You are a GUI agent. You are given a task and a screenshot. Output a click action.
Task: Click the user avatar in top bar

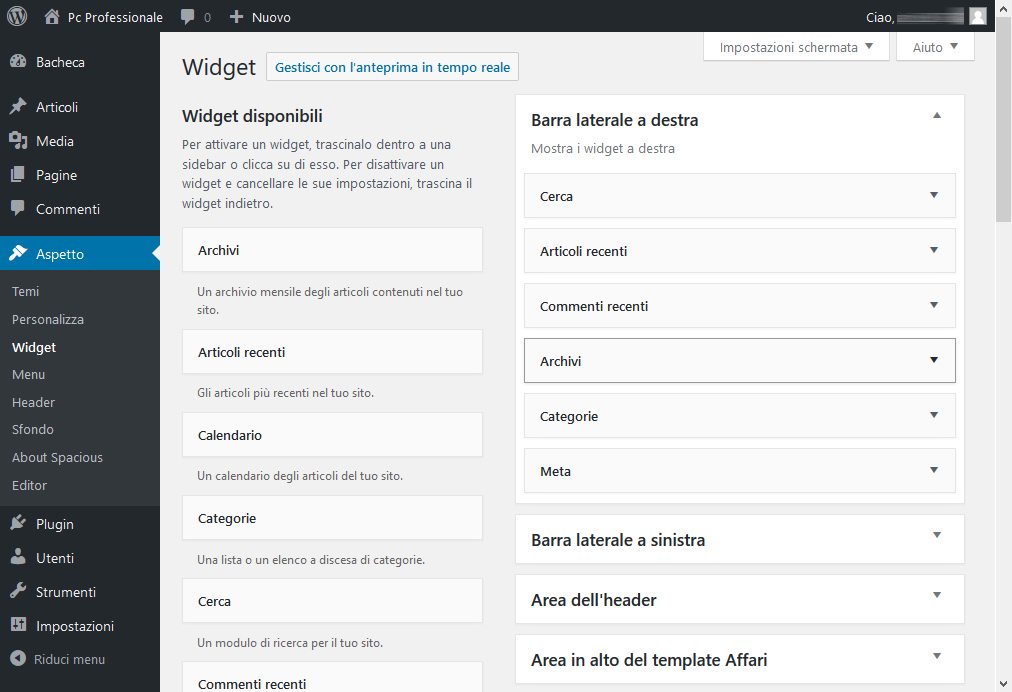977,16
